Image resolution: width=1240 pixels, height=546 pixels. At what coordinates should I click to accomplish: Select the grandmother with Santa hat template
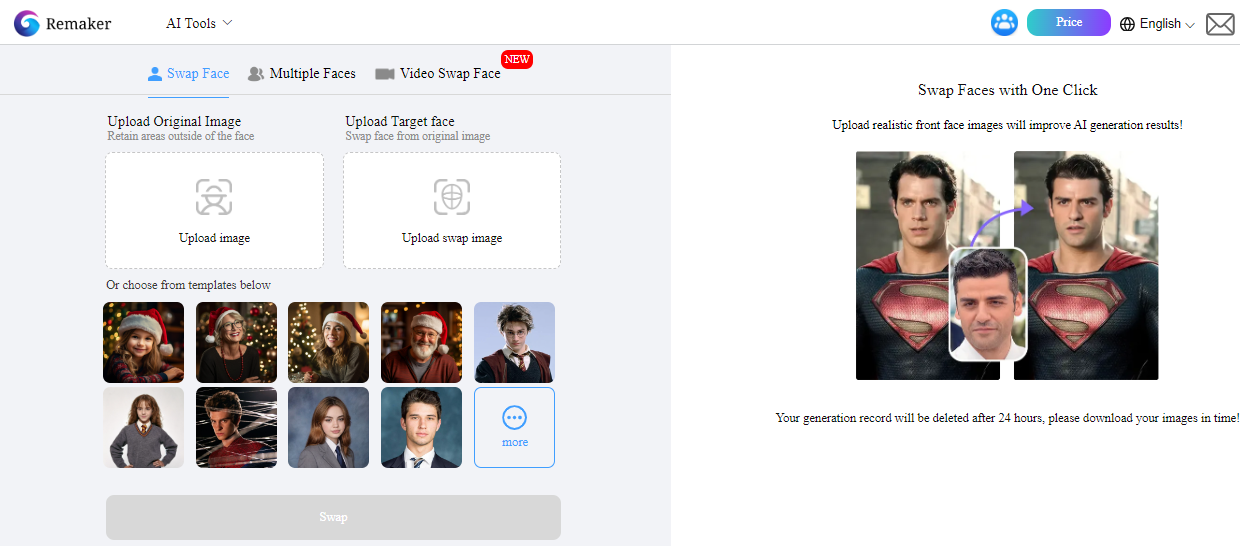click(x=236, y=342)
